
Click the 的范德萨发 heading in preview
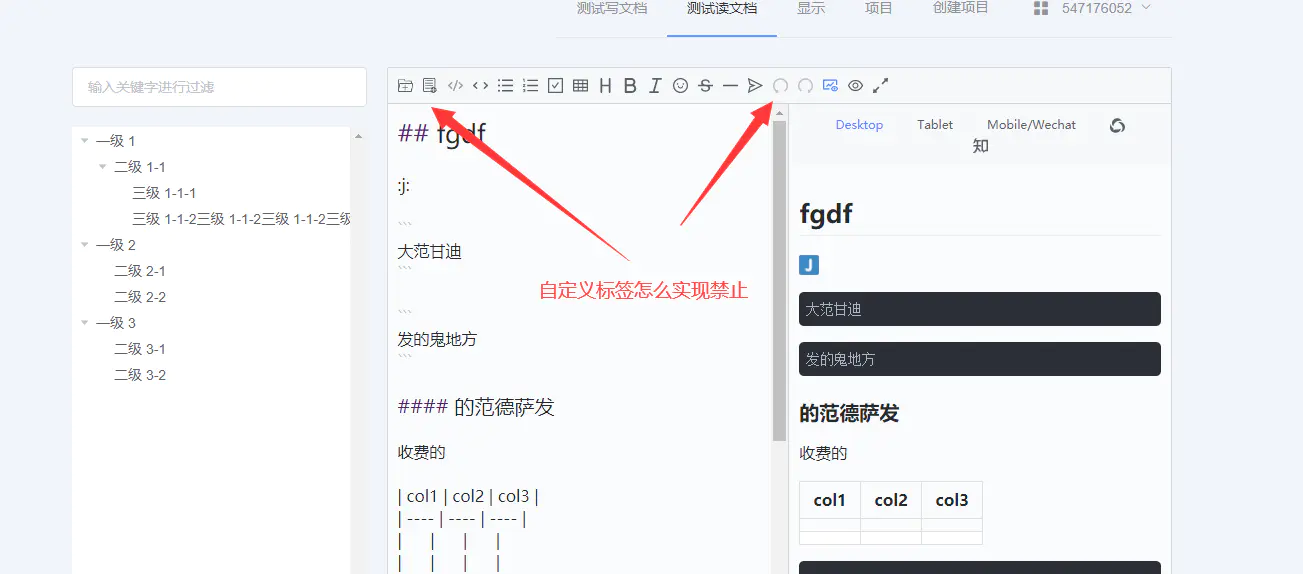[849, 413]
